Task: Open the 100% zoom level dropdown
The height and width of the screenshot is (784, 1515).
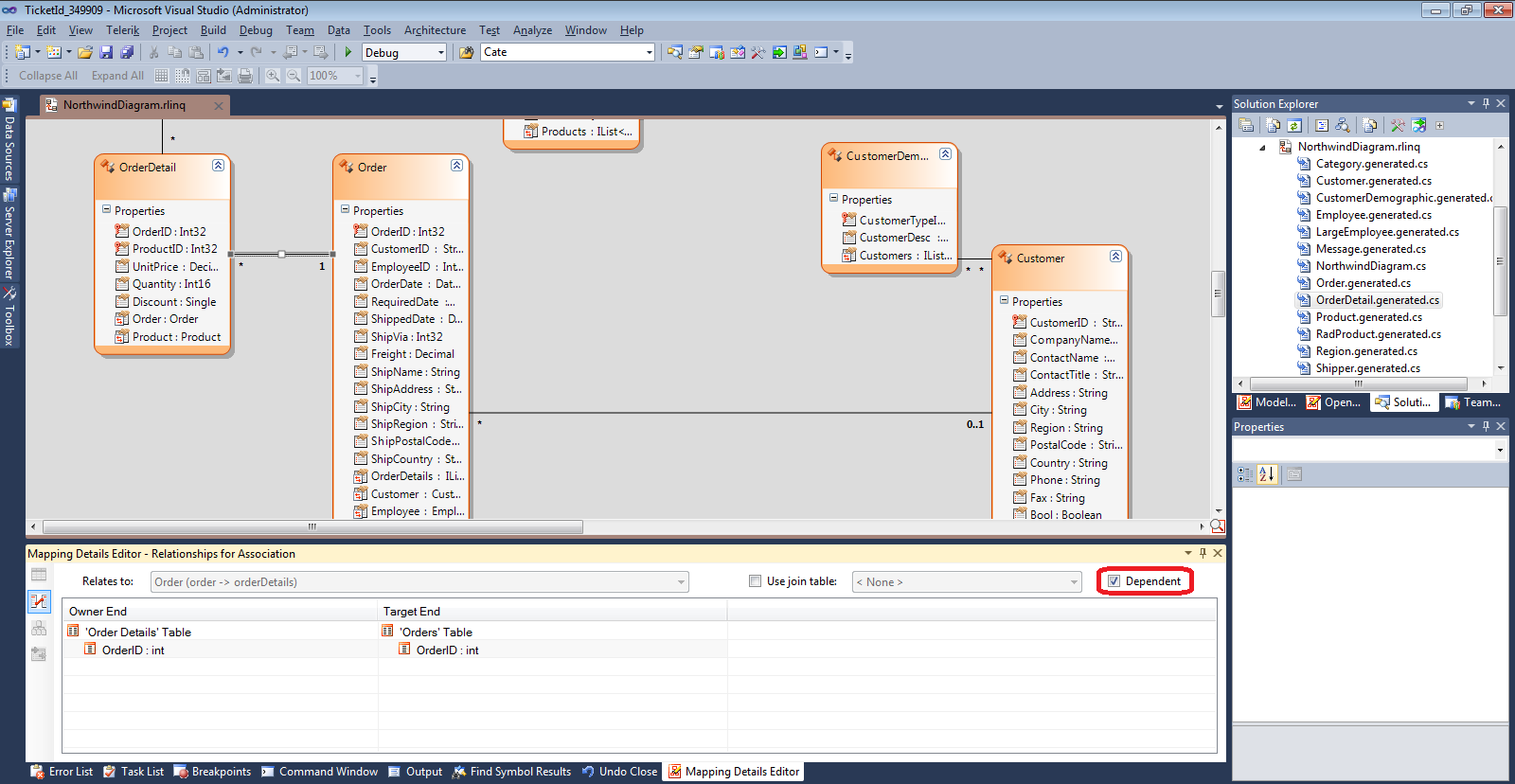Action: (x=357, y=76)
